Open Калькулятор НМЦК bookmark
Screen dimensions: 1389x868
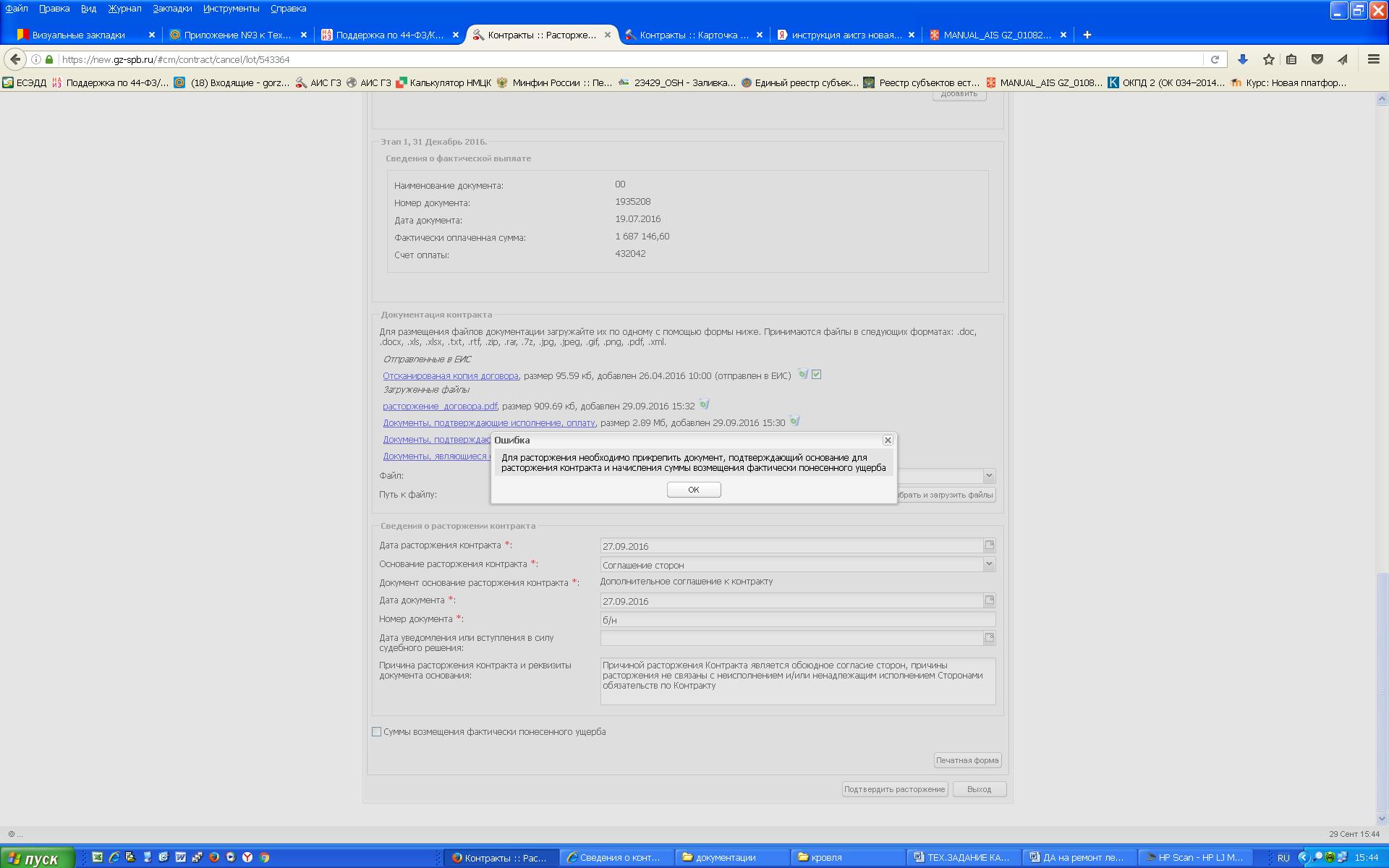coord(443,82)
